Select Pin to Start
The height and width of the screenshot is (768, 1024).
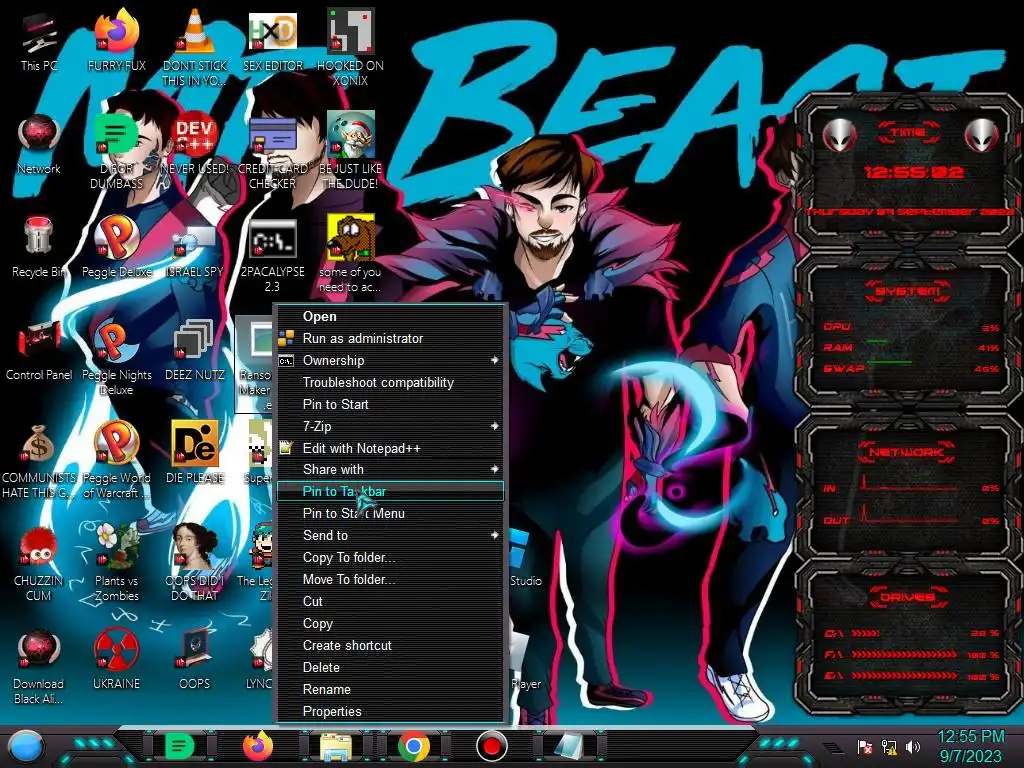391,404
